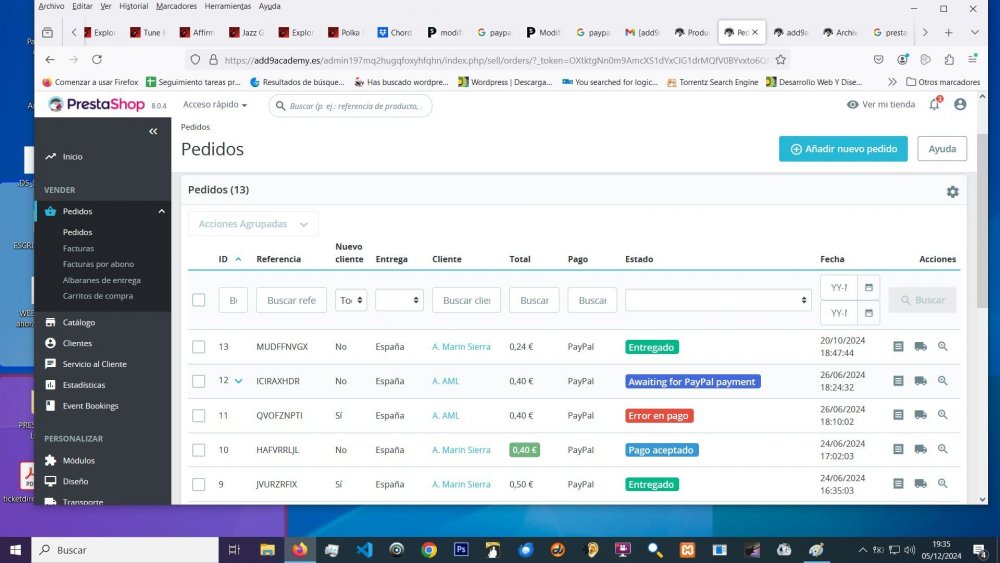This screenshot has height=563, width=1000.
Task: Click the notifications bell icon
Action: point(934,104)
